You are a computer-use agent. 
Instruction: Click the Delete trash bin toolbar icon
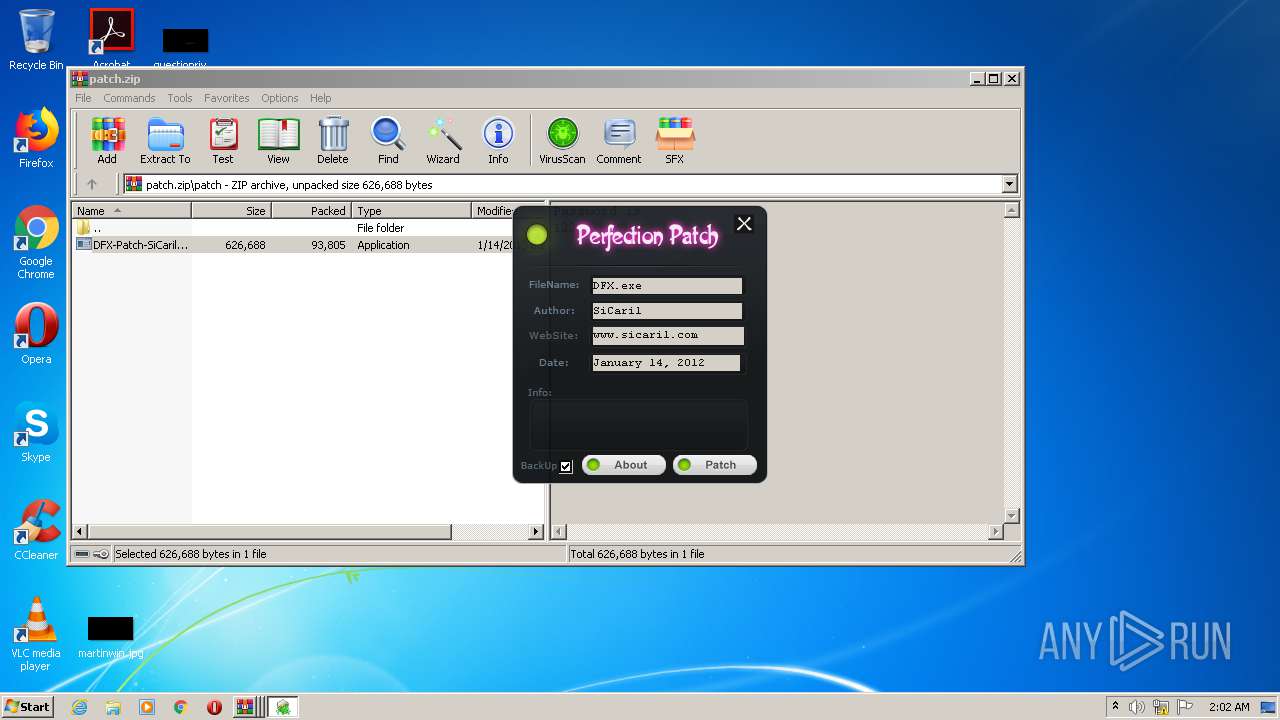coord(333,140)
